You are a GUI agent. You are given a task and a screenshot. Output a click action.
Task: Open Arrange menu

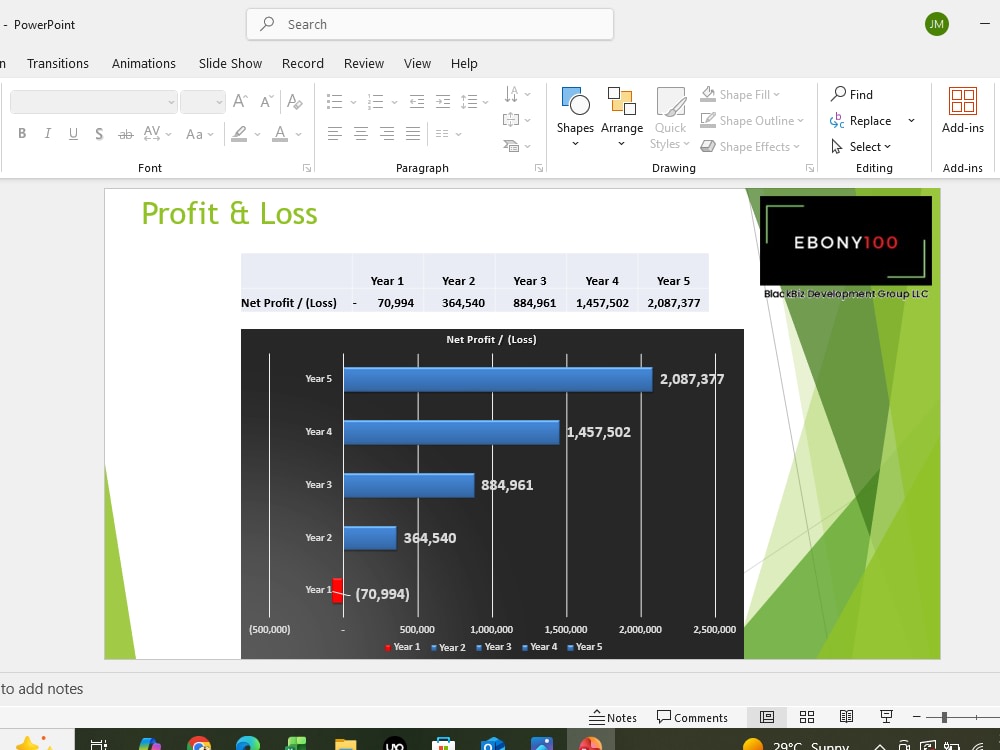click(x=622, y=117)
